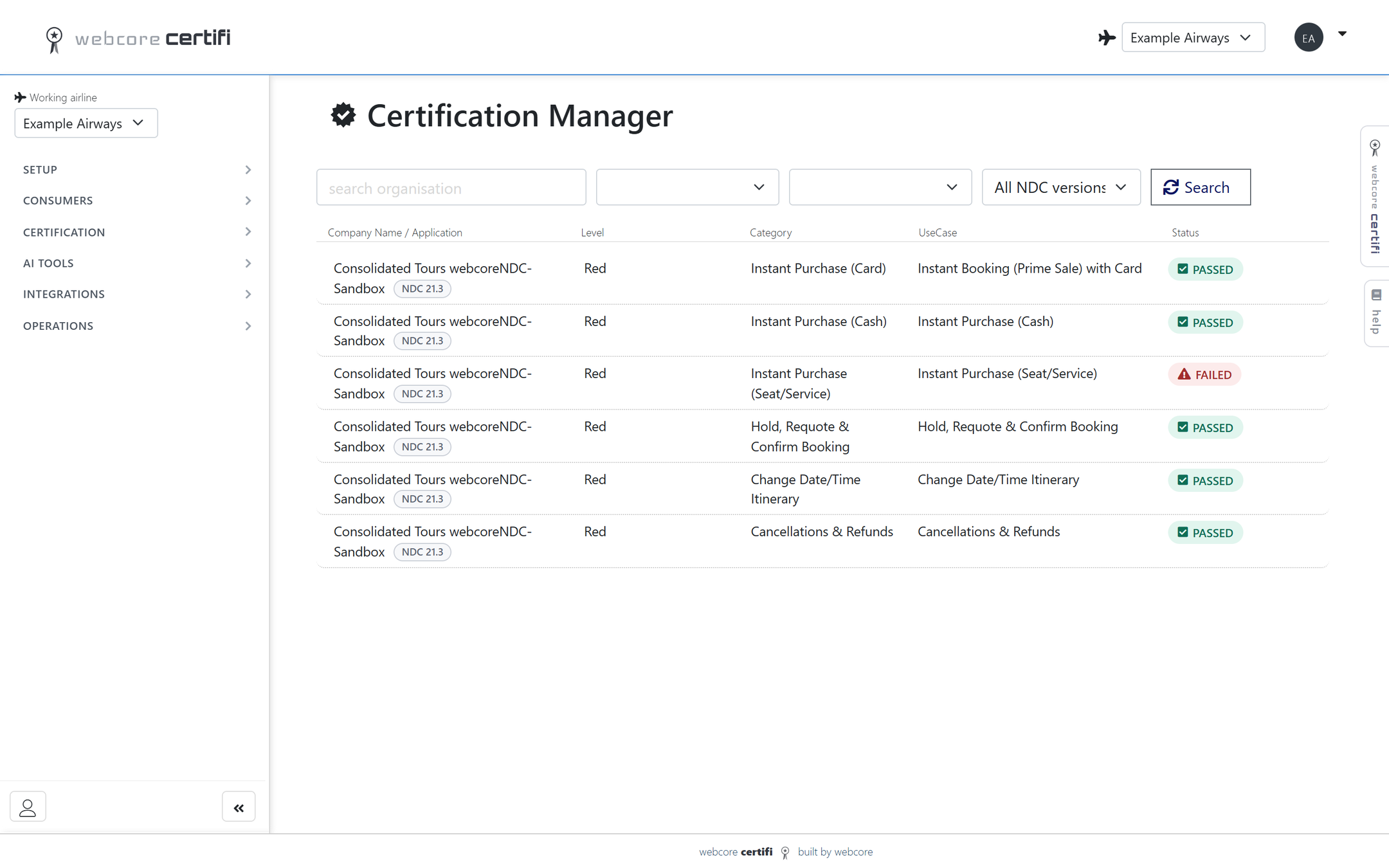Click the airplane icon next to top airline selector
The height and width of the screenshot is (868, 1389).
click(x=1107, y=38)
